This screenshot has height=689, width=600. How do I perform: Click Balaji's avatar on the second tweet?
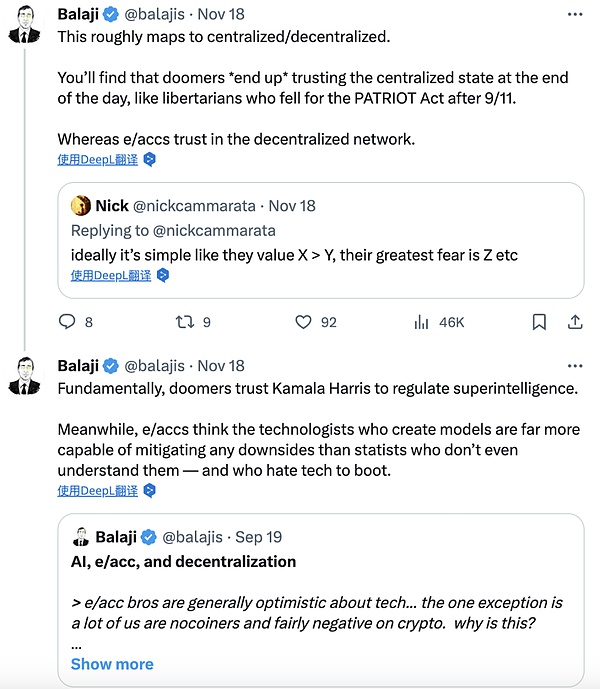point(24,378)
